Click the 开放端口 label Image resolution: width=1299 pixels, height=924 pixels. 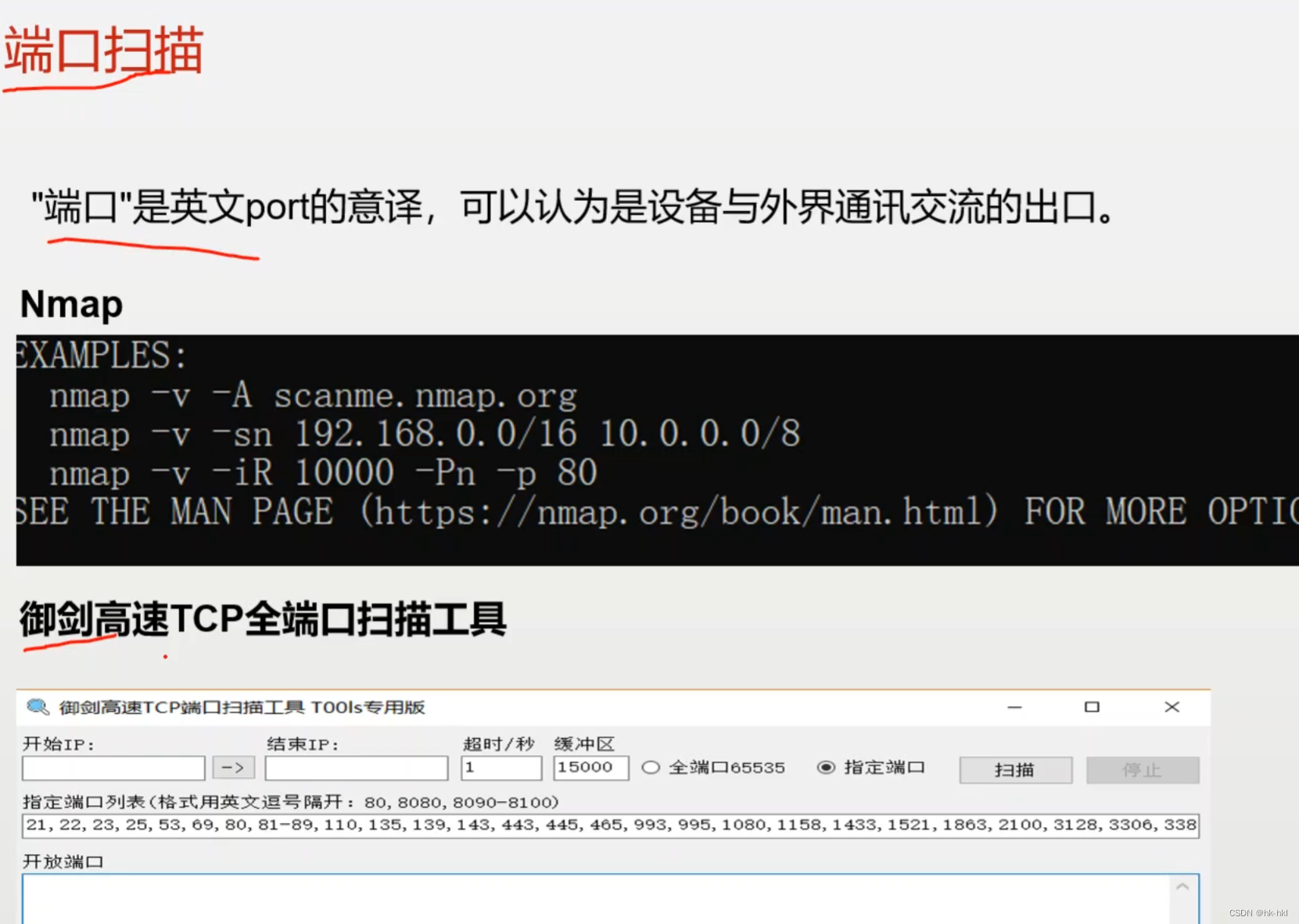(x=63, y=861)
